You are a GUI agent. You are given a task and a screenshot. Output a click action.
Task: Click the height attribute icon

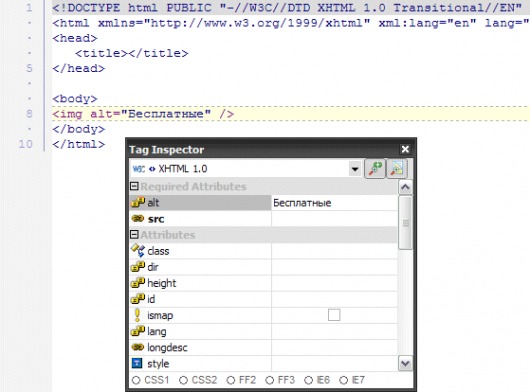(138, 283)
